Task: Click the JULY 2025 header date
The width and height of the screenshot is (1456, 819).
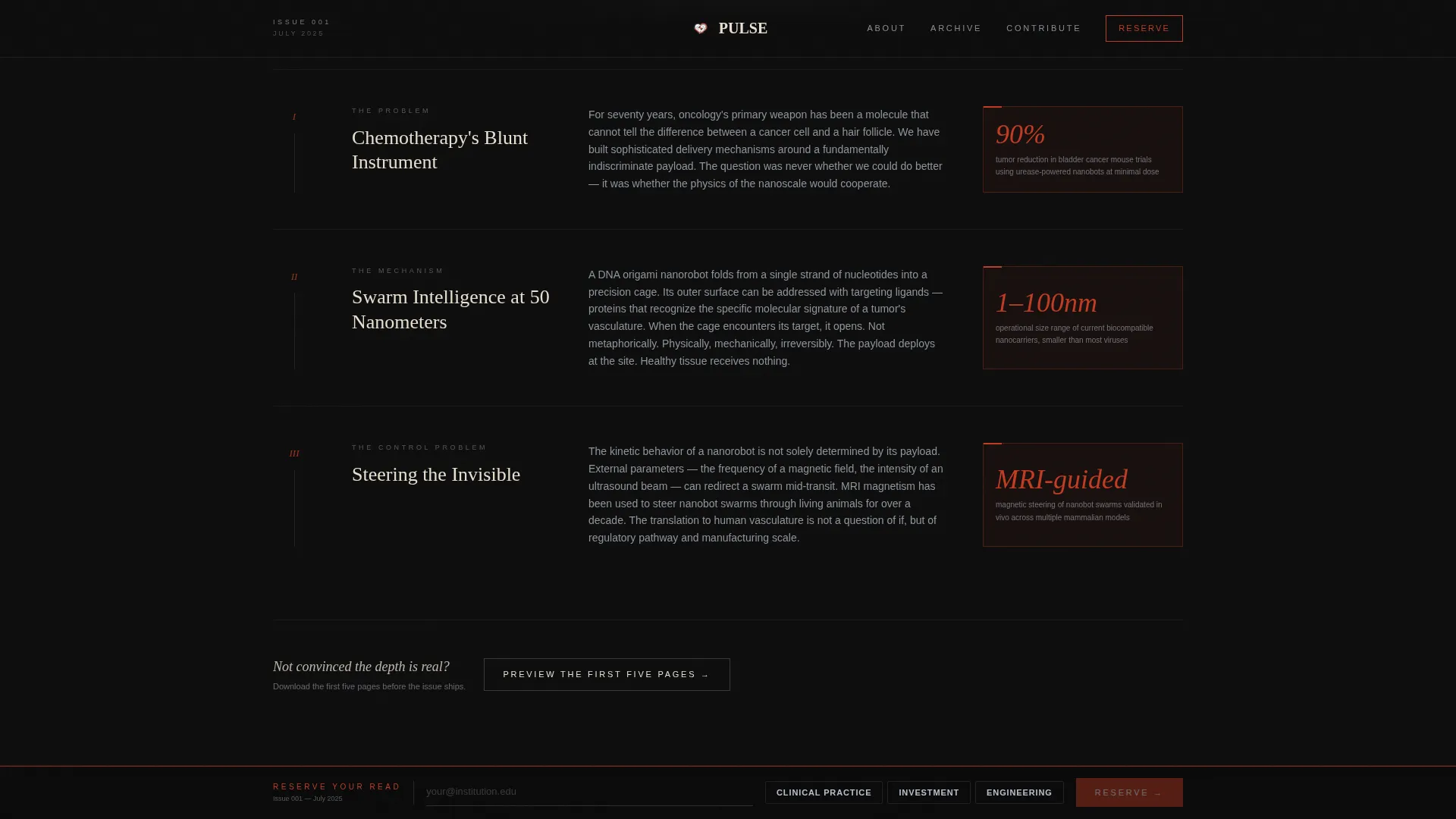Action: (x=298, y=33)
